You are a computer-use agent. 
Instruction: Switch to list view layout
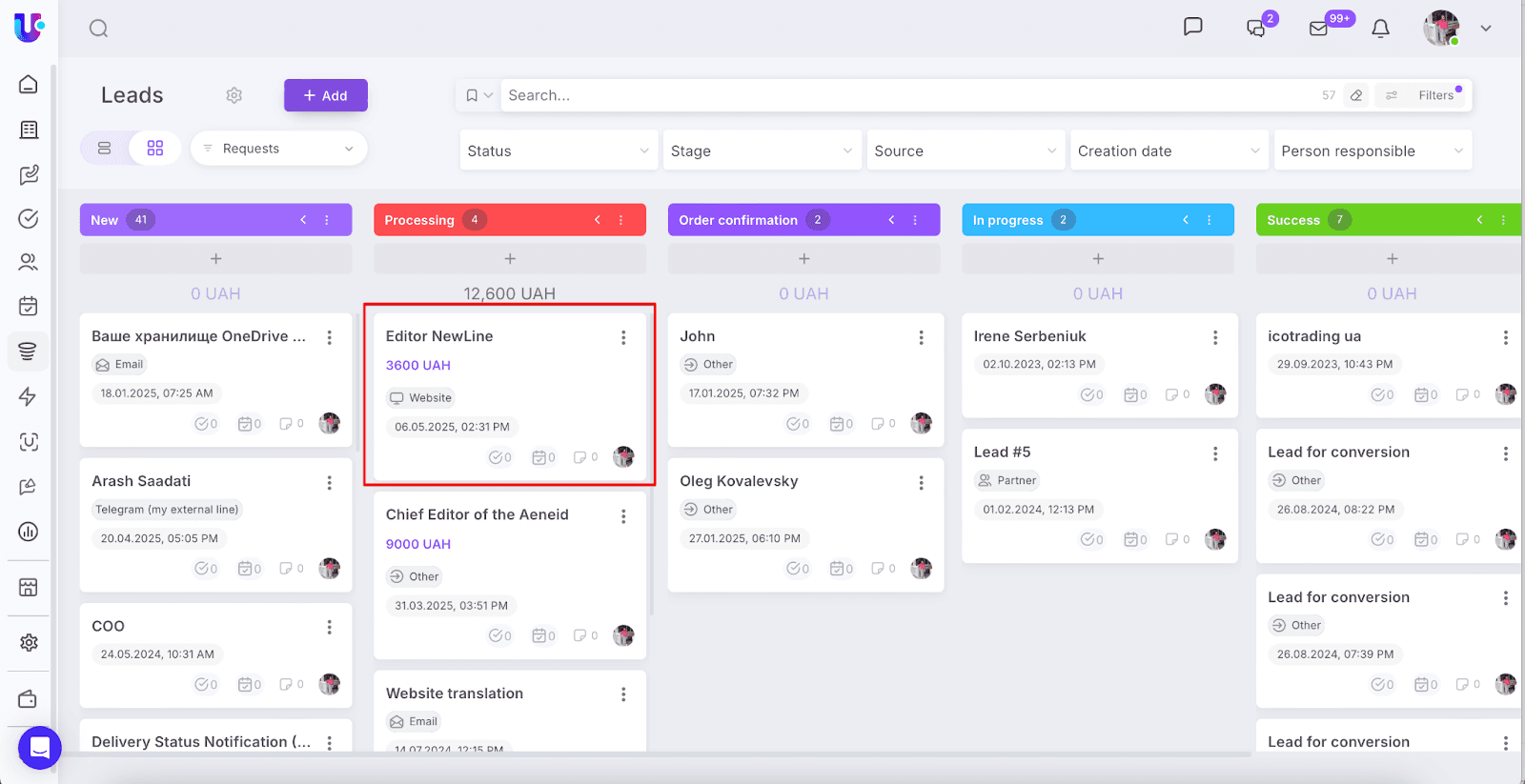click(105, 149)
